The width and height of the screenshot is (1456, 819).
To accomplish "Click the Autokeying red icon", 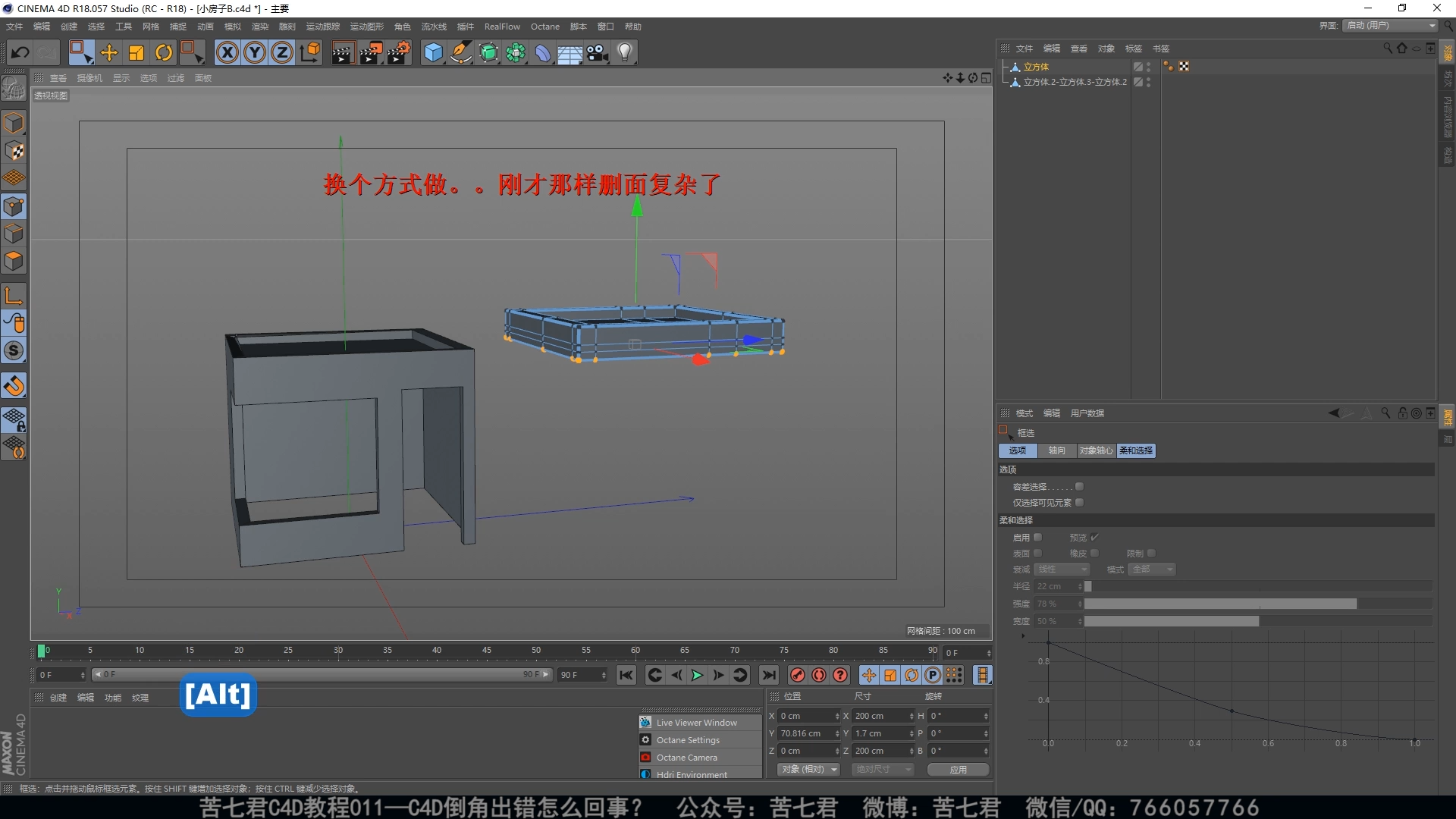I will point(819,675).
